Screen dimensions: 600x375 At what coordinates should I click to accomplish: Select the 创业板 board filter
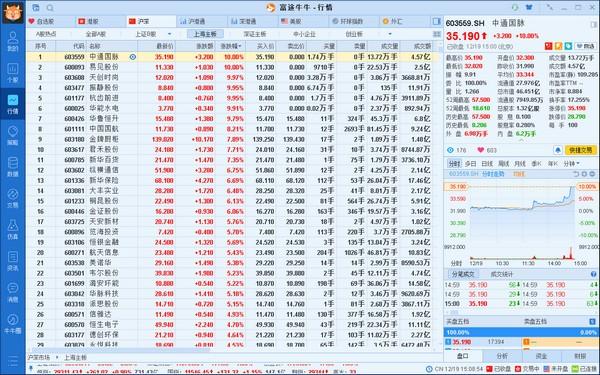[354, 34]
